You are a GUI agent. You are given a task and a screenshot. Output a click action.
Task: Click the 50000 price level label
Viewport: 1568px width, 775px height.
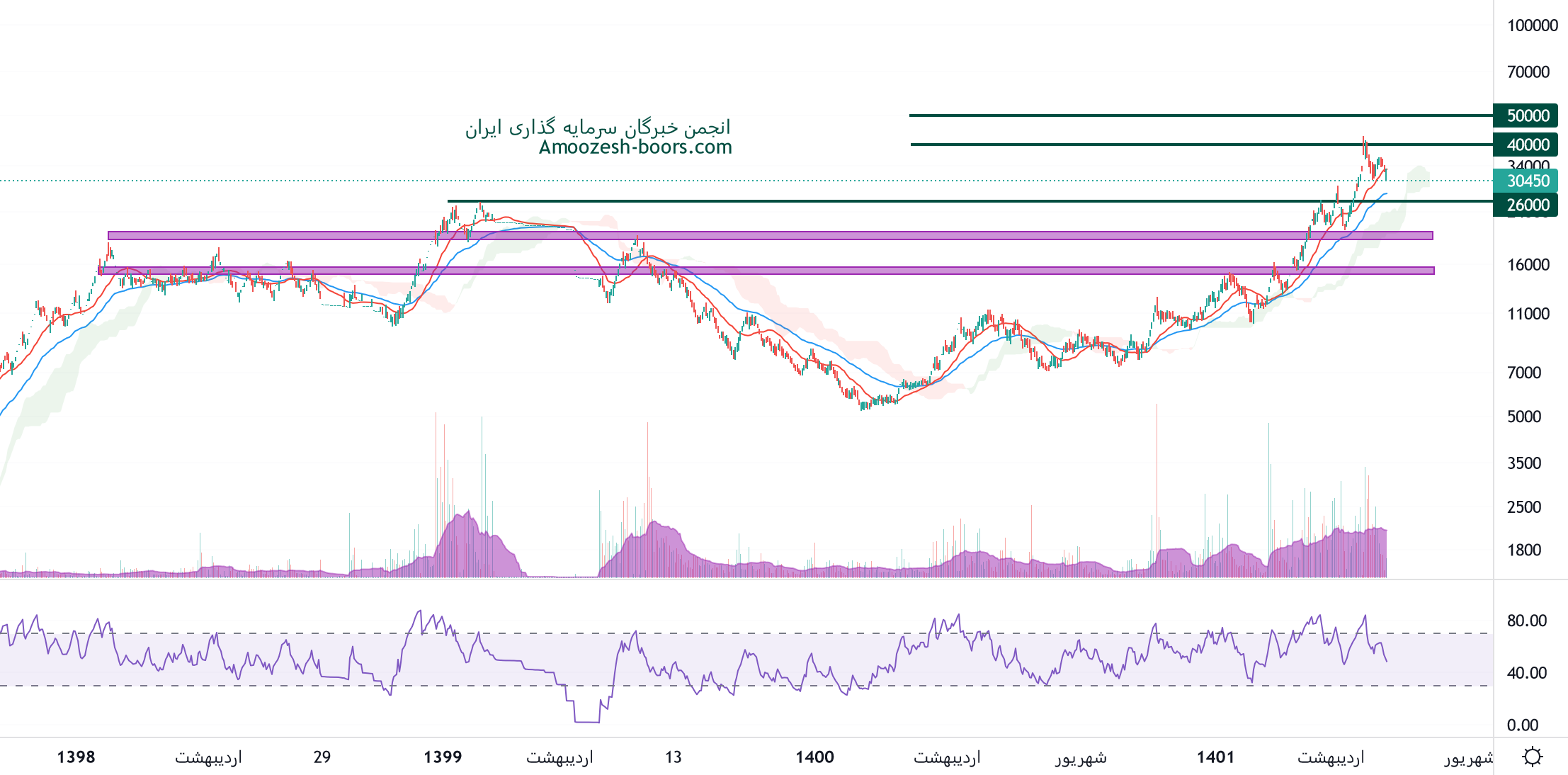click(x=1526, y=115)
